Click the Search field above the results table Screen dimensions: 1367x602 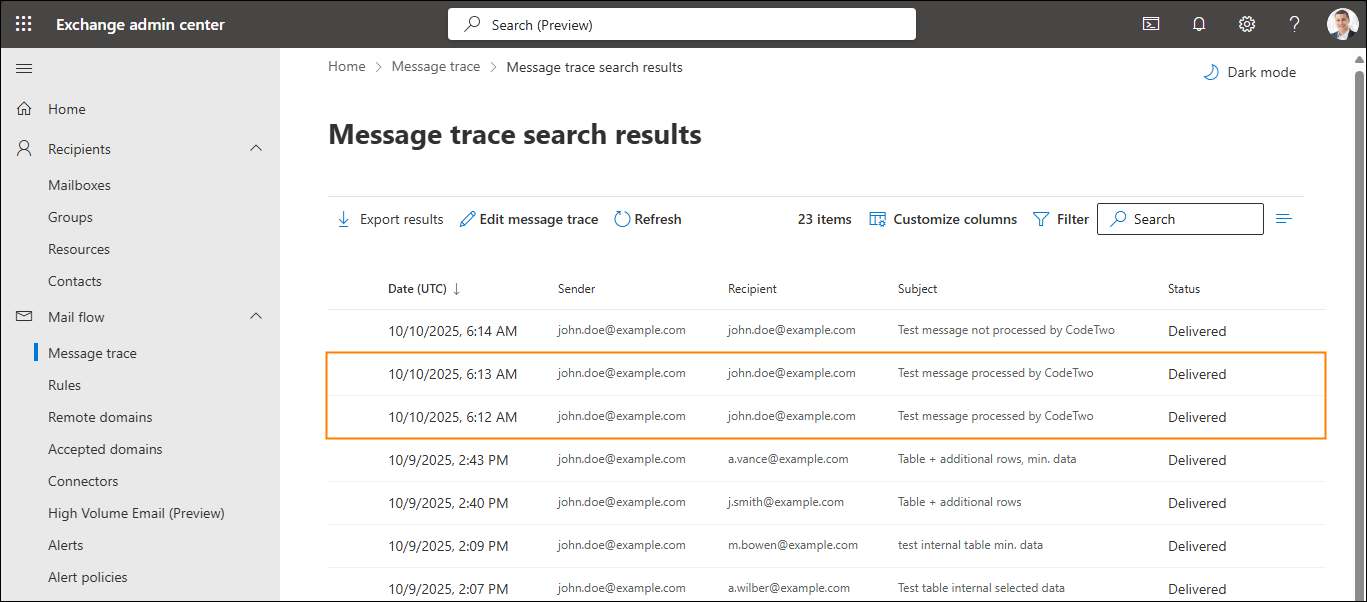pyautogui.click(x=1180, y=218)
